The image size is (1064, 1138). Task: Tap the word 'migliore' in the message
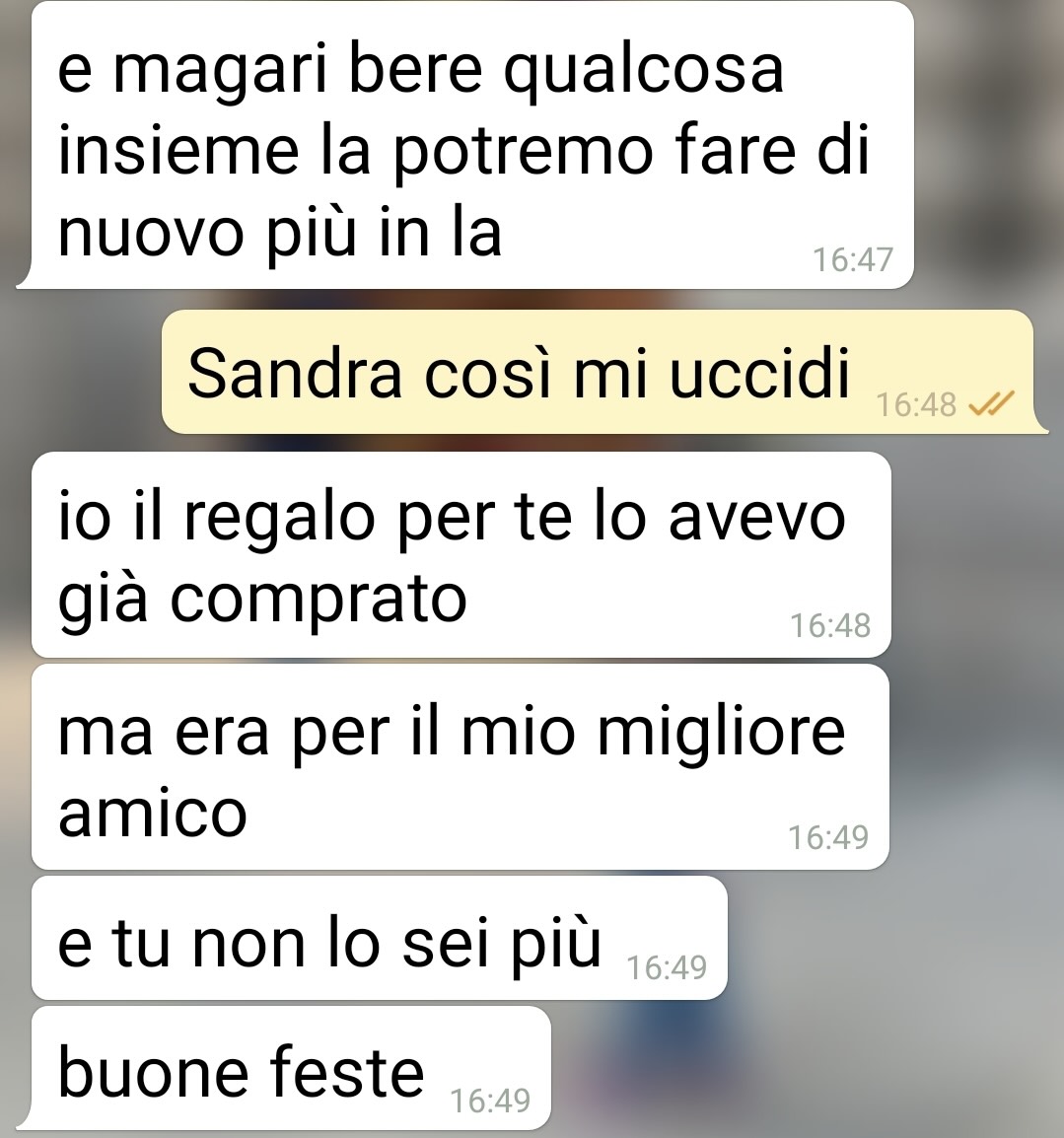click(721, 733)
